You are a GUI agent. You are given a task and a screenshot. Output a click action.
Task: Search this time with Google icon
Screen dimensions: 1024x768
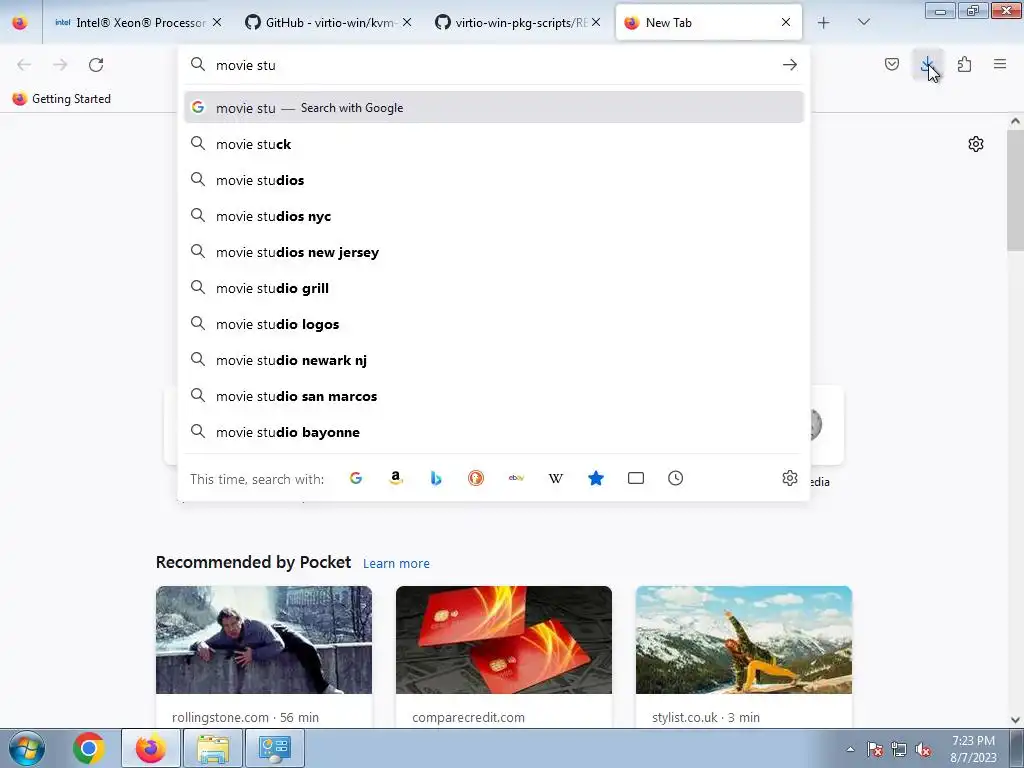pyautogui.click(x=356, y=478)
